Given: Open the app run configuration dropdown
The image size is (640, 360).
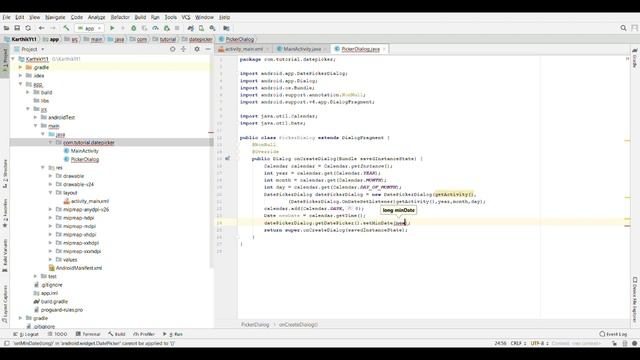Looking at the screenshot, I should (x=89, y=28).
